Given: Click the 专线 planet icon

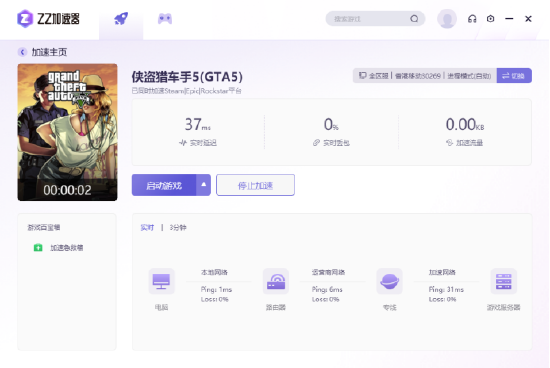Looking at the screenshot, I should click(x=389, y=281).
